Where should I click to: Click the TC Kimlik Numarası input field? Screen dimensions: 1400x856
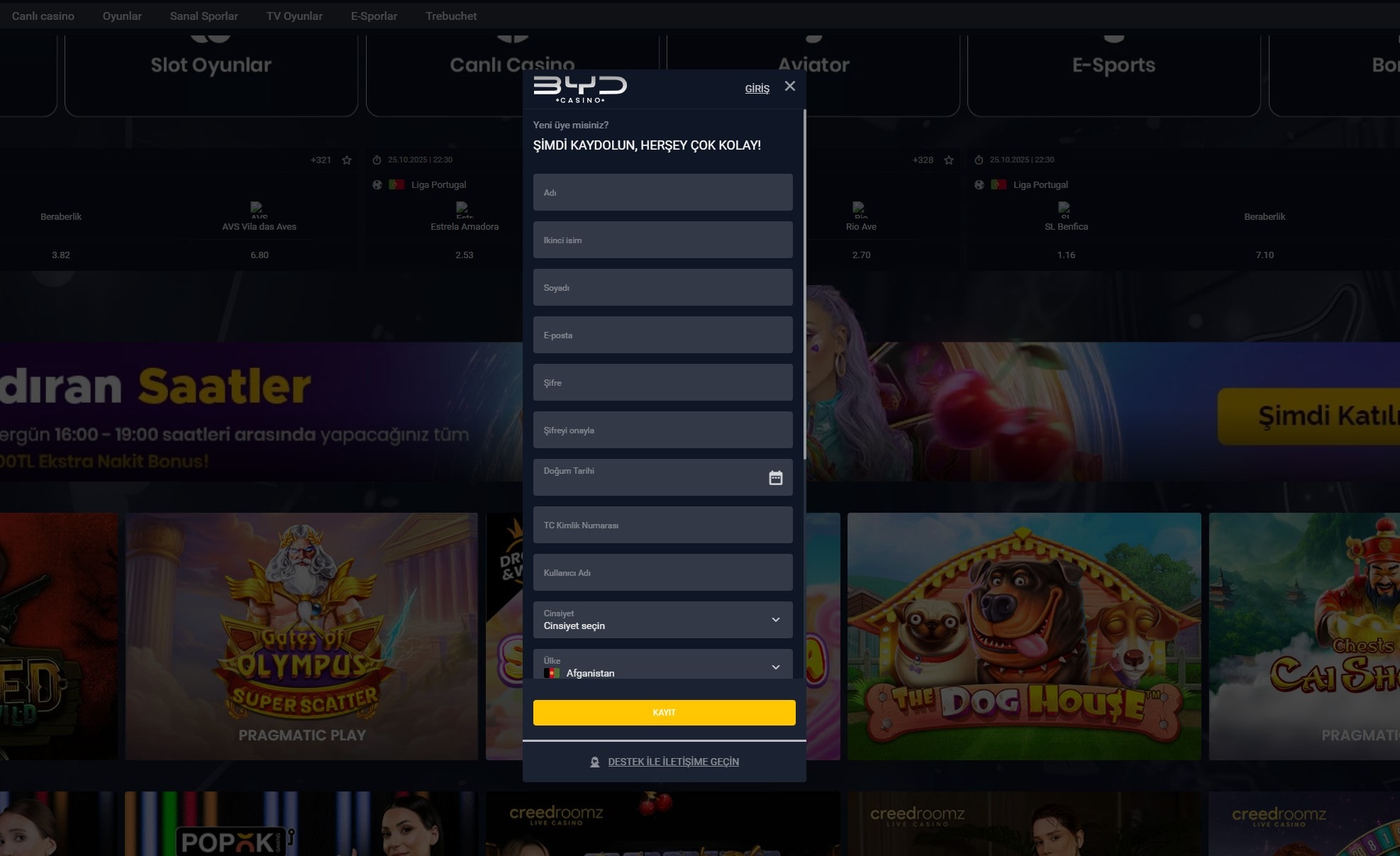662,525
